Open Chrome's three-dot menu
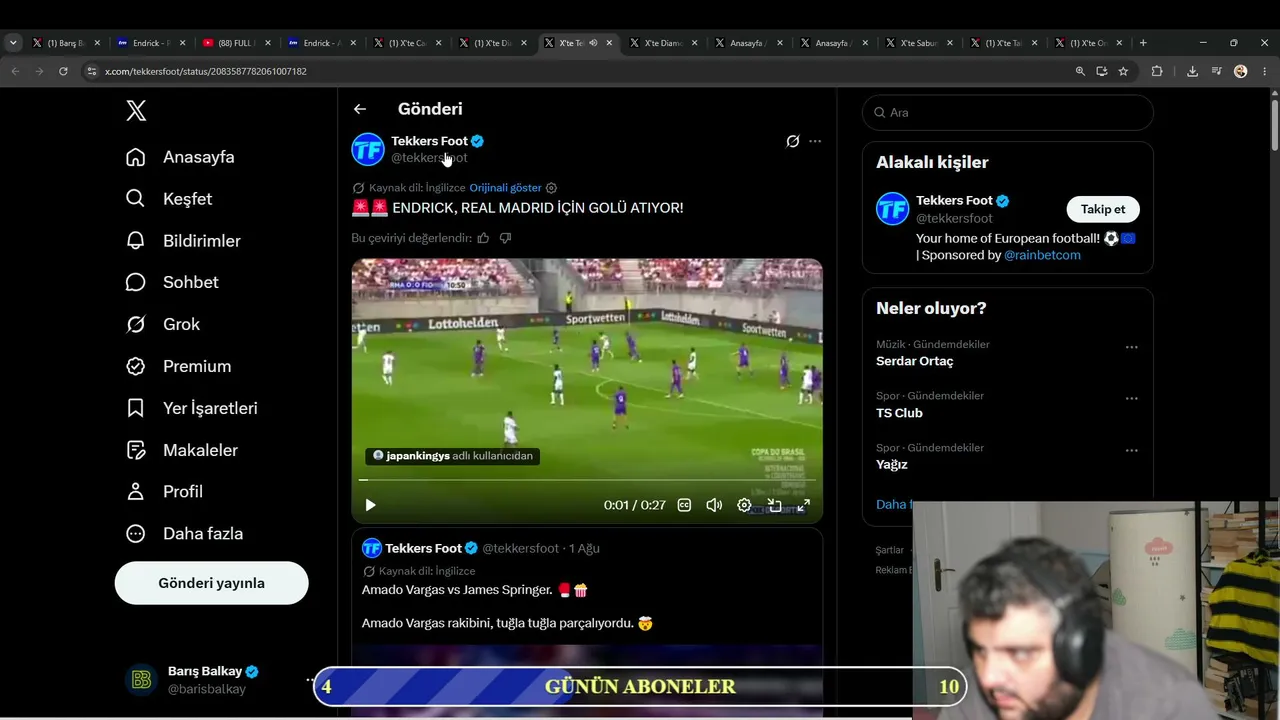 tap(1265, 72)
